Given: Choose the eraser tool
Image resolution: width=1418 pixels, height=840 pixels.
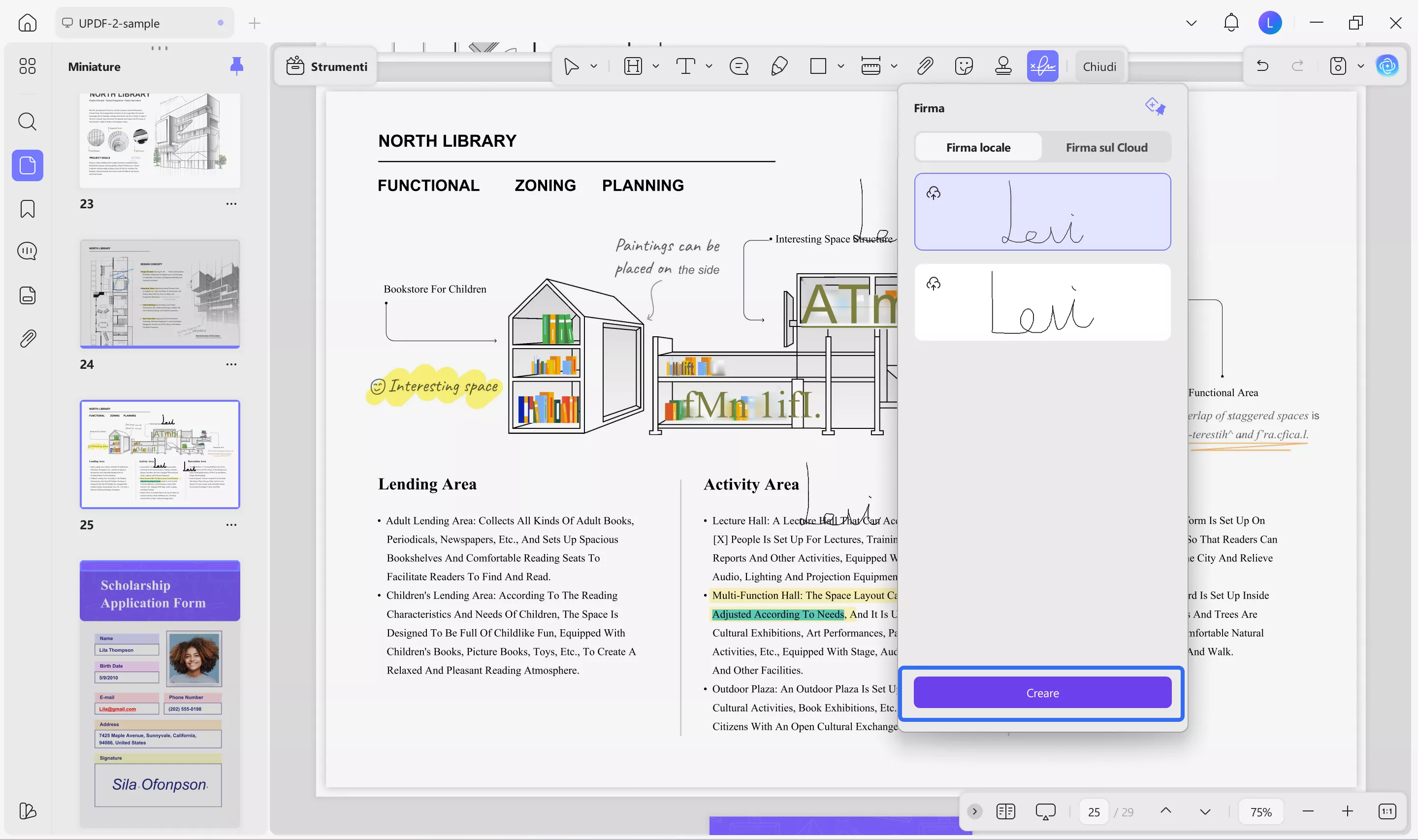Looking at the screenshot, I should coord(778,66).
